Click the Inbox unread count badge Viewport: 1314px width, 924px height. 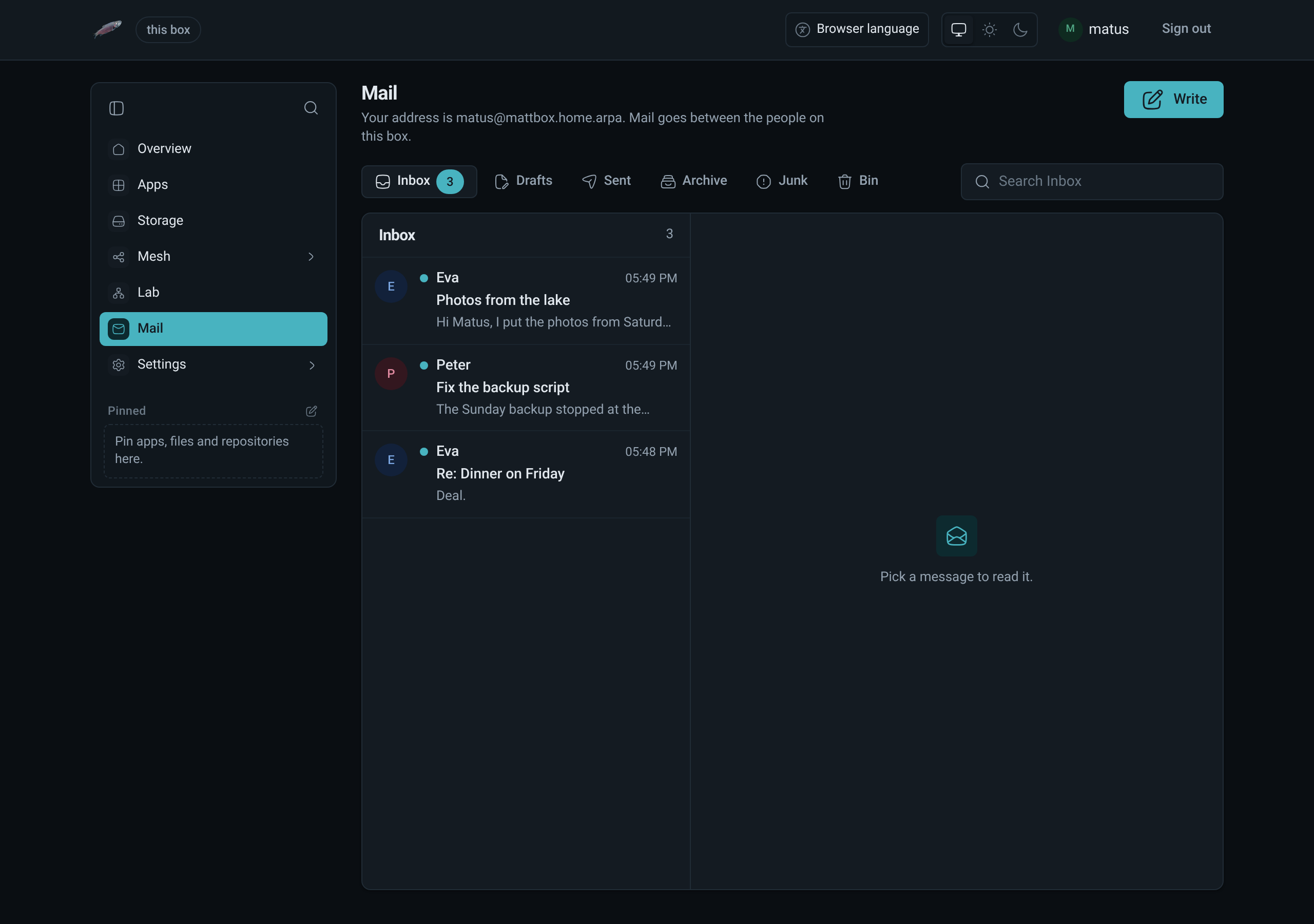(450, 182)
